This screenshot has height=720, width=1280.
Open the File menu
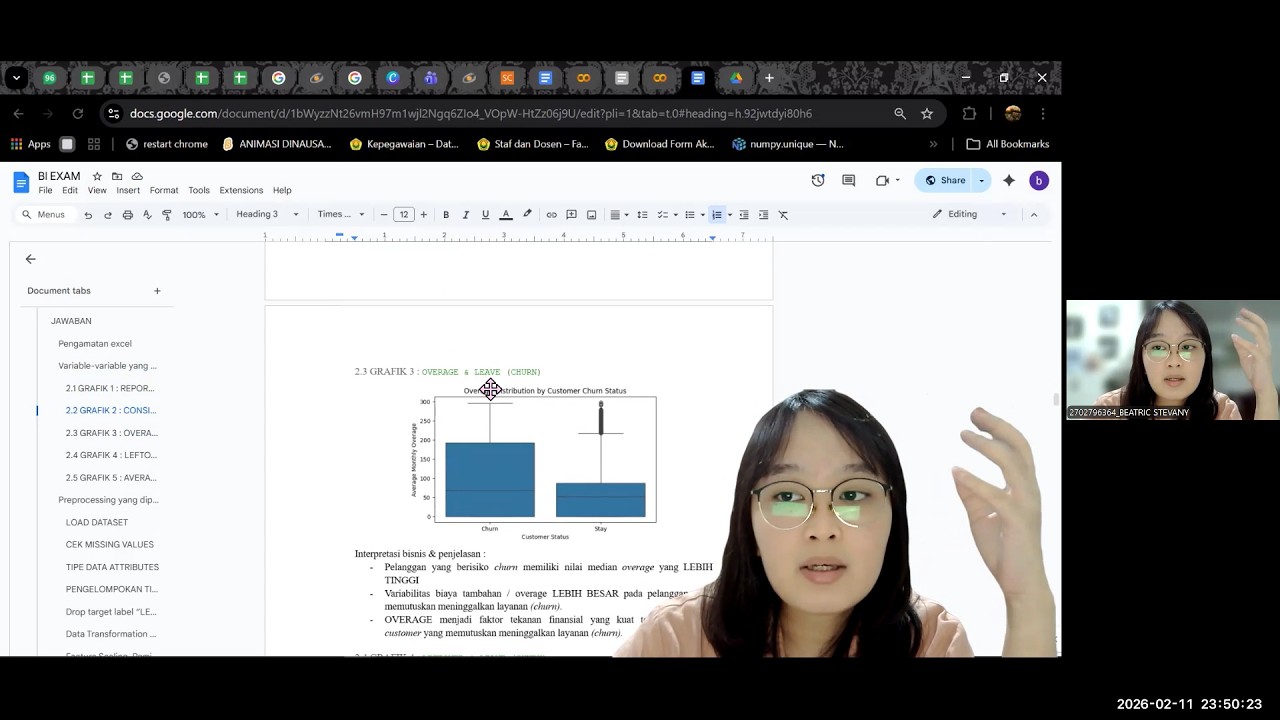tap(45, 190)
